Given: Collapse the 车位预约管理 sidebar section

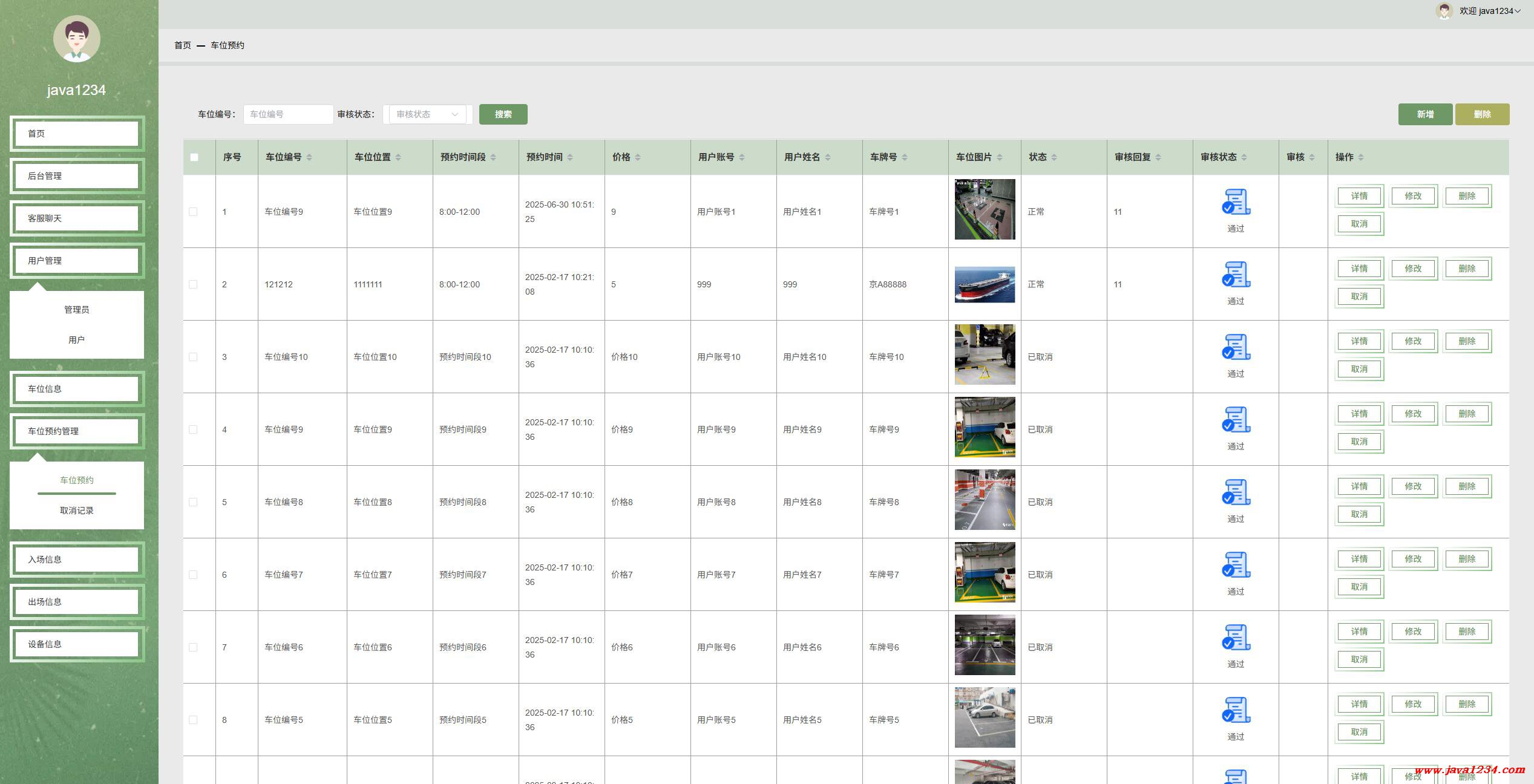Looking at the screenshot, I should [x=77, y=431].
